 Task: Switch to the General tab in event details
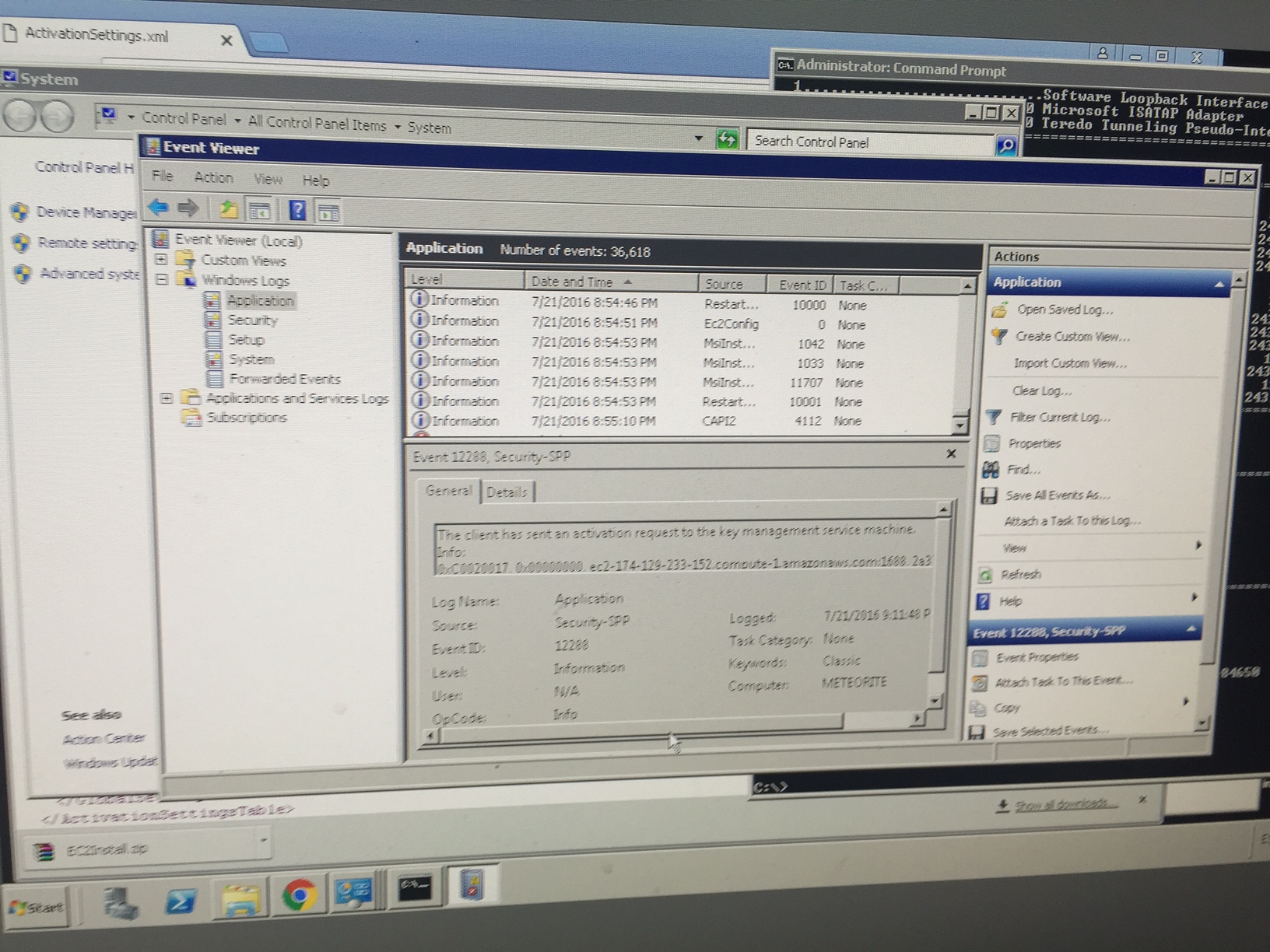pos(448,491)
